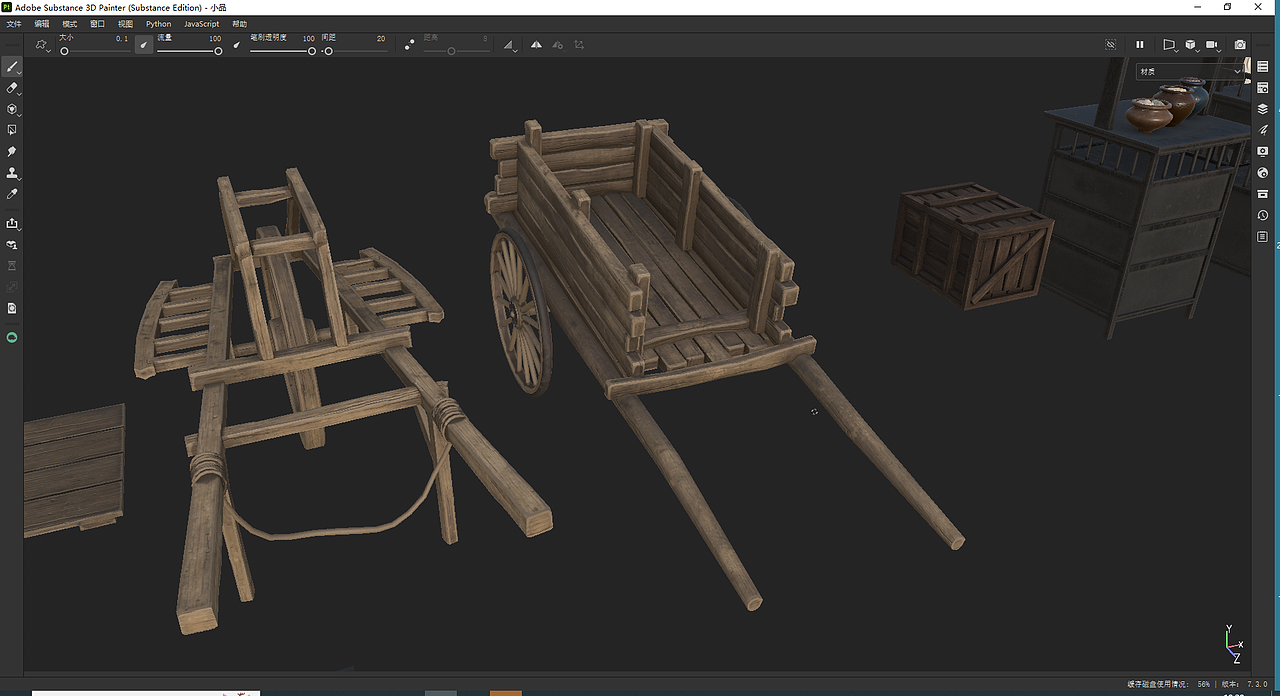Open brush preset picker in top toolbar
Viewport: 1280px width, 696px height.
point(42,45)
